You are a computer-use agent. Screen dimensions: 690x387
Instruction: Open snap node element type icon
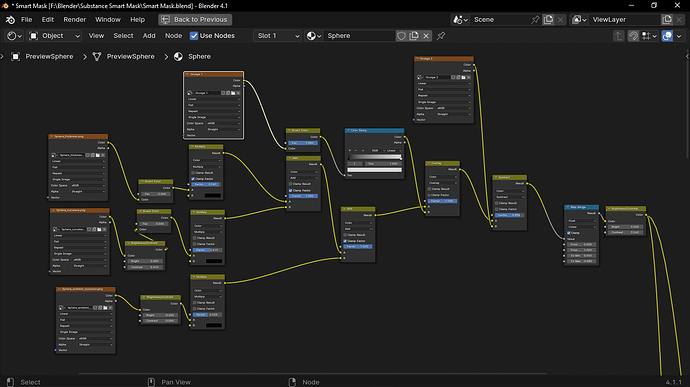tap(649, 36)
